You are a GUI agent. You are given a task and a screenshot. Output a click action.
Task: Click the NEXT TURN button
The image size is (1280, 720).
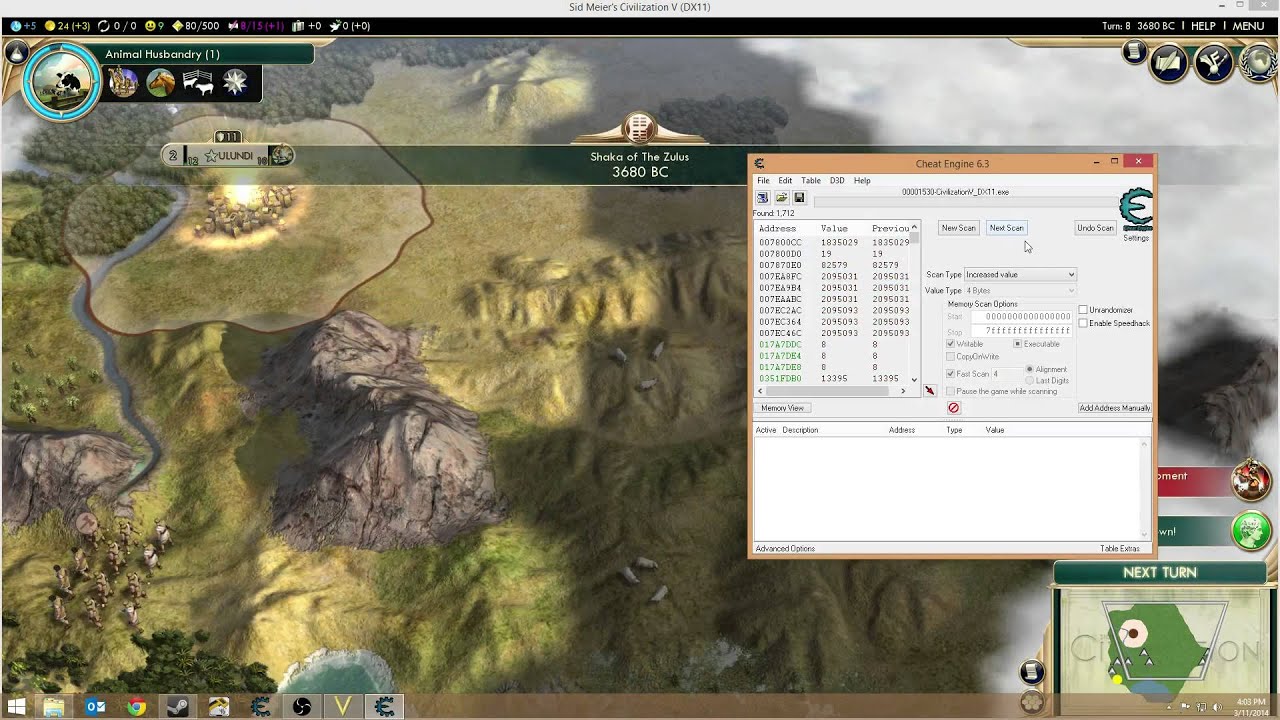point(1159,573)
